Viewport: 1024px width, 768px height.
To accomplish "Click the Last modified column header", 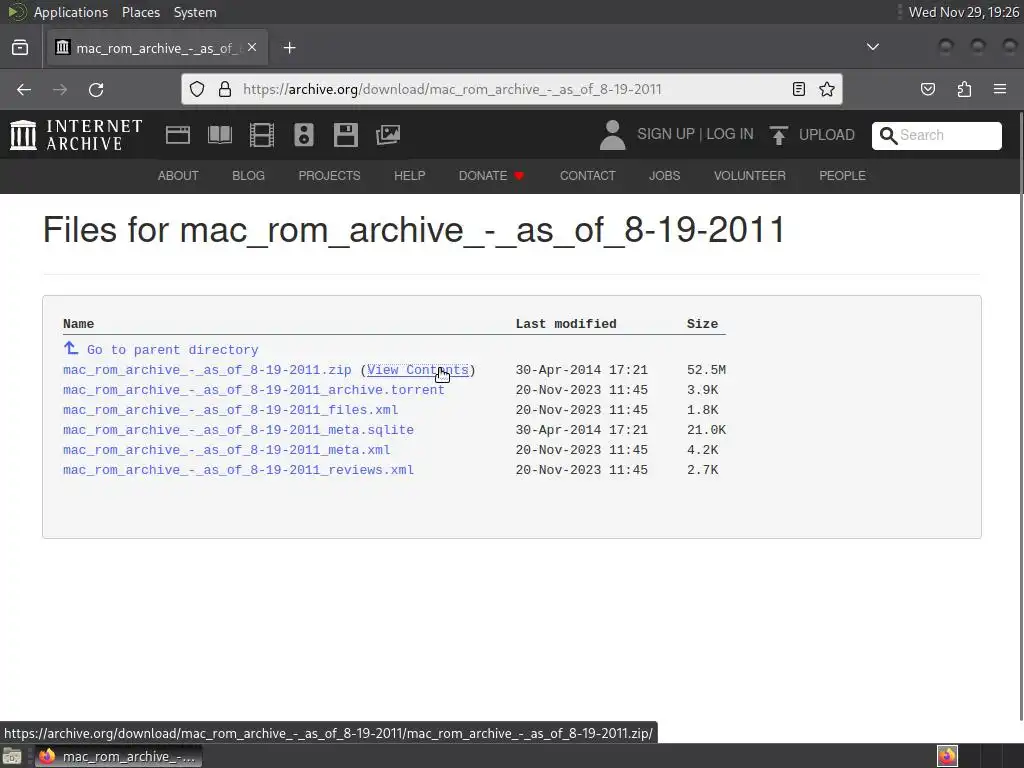I will [566, 324].
